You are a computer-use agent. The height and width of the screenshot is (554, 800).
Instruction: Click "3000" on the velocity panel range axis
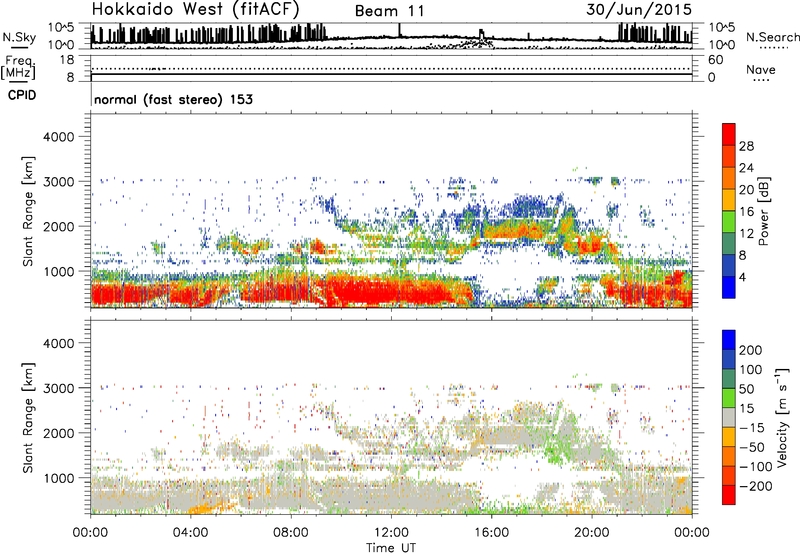coord(58,388)
